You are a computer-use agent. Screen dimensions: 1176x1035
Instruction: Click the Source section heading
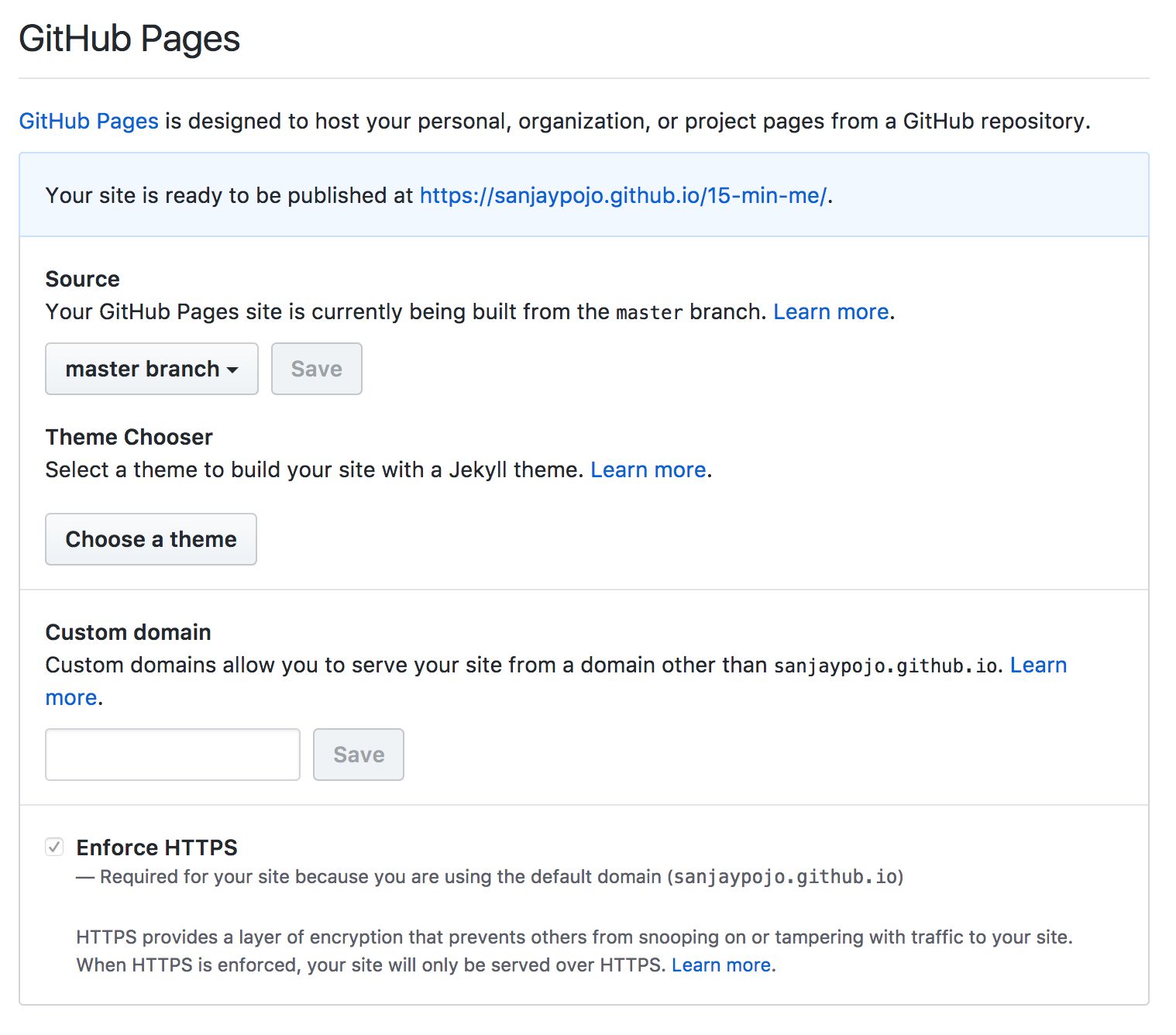83,279
